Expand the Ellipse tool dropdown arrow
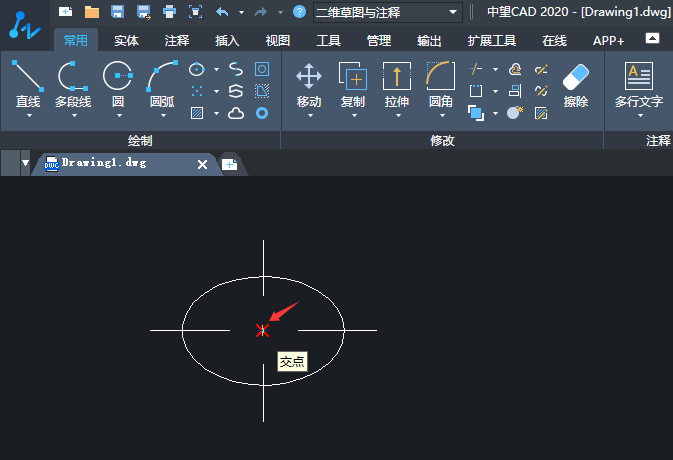This screenshot has width=673, height=460. click(216, 69)
